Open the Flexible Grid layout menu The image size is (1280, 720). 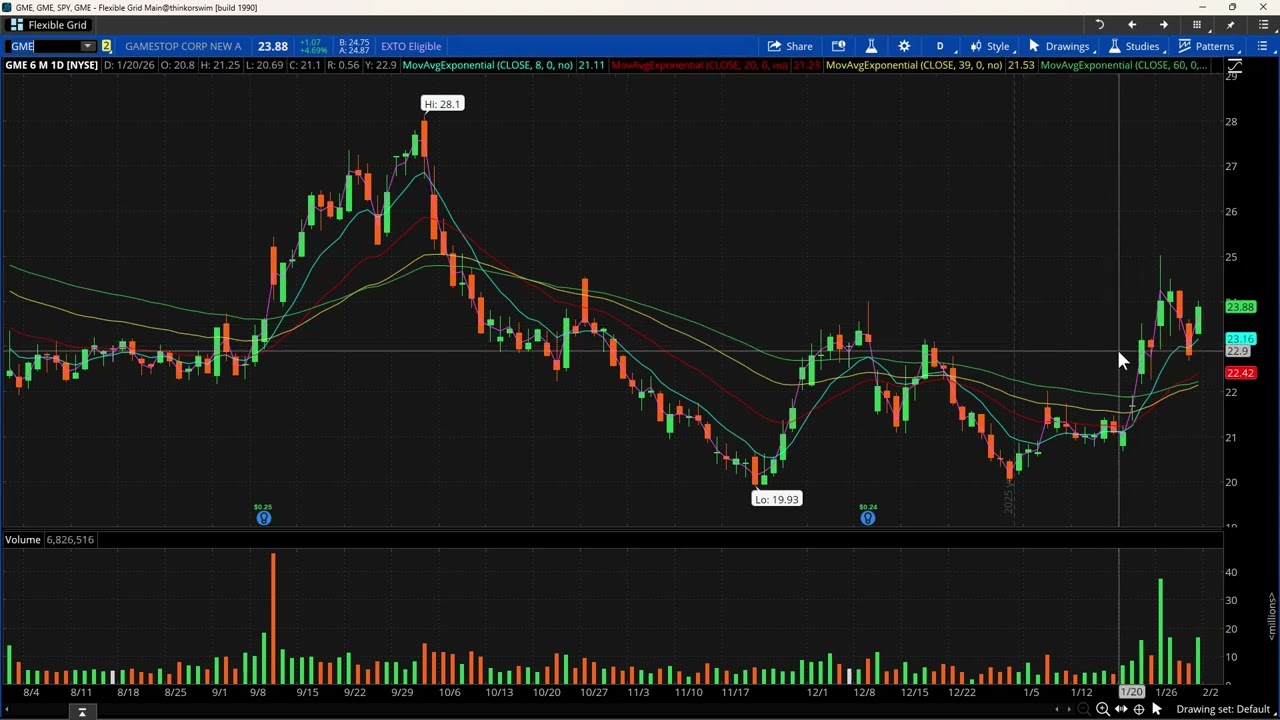[x=49, y=25]
